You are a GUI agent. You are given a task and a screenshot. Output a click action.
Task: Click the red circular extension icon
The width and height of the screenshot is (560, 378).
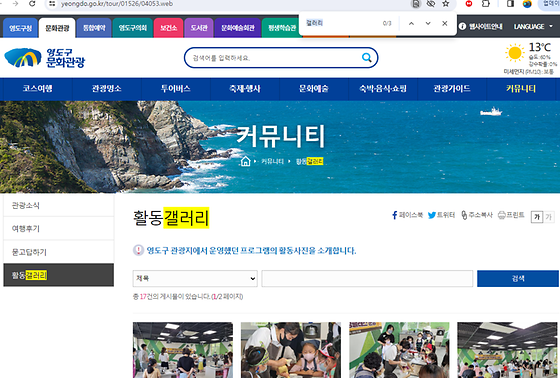click(469, 4)
